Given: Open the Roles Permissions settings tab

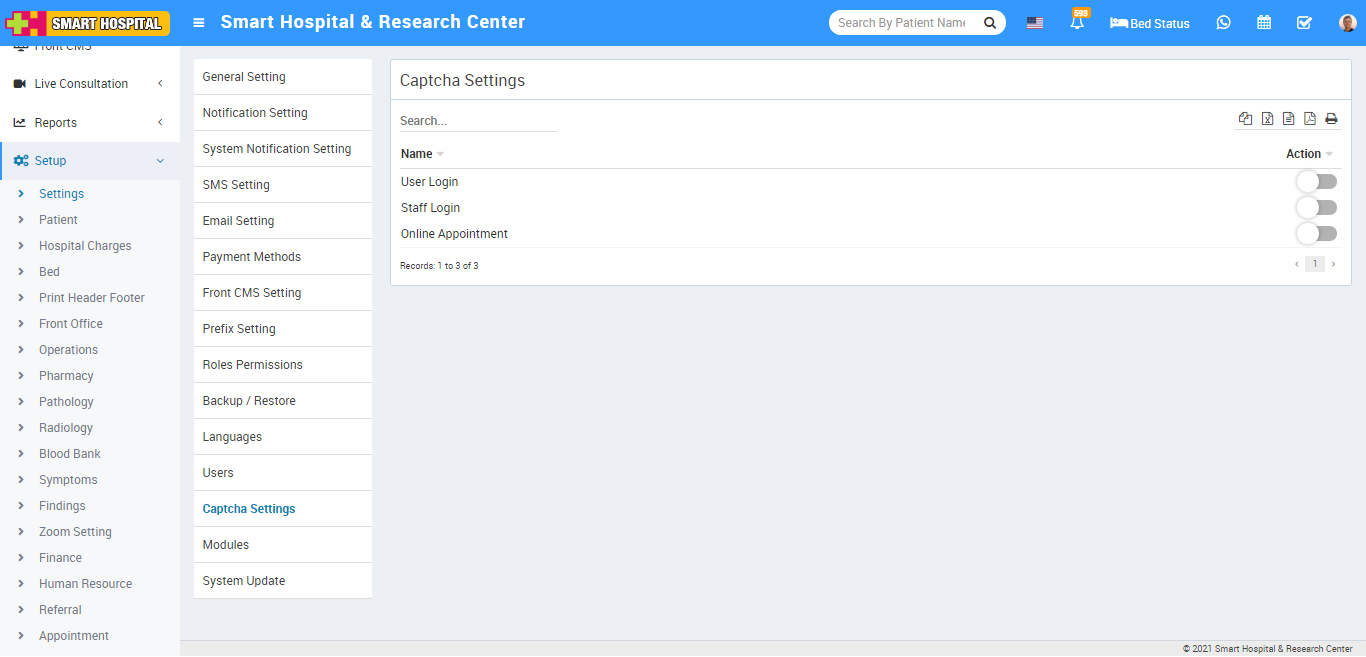Looking at the screenshot, I should pos(252,365).
